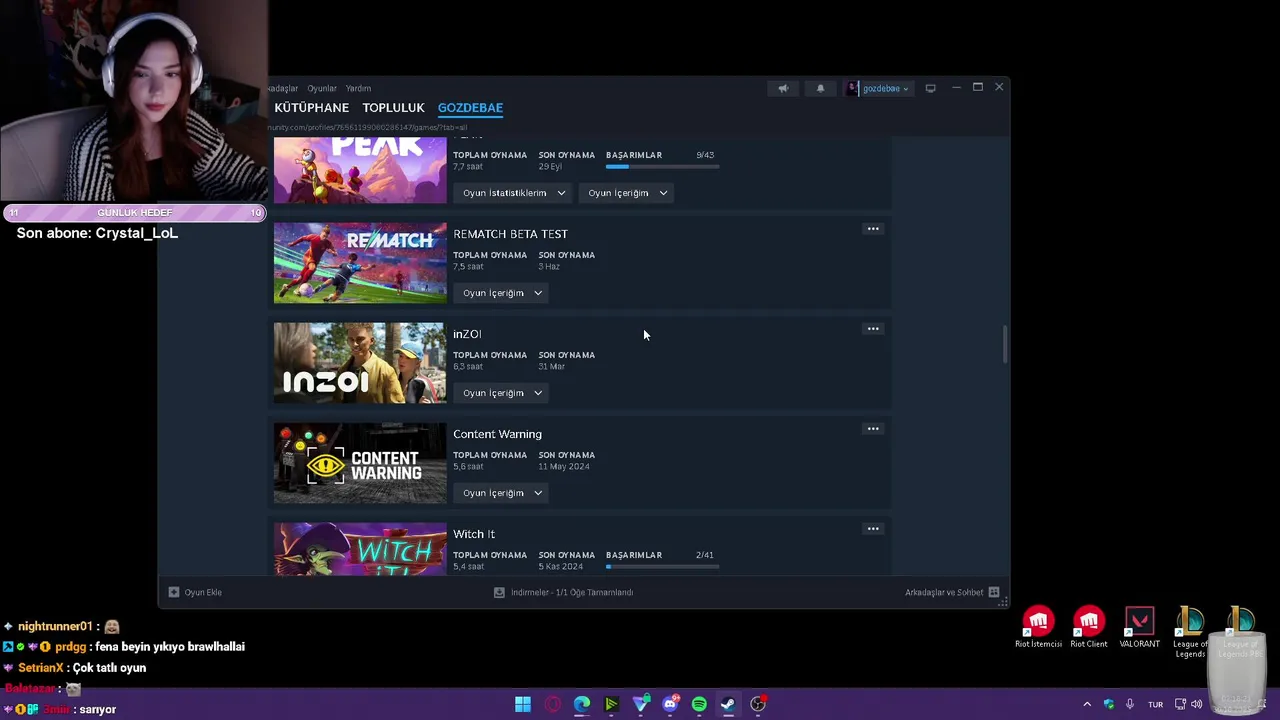This screenshot has width=1280, height=720.
Task: Open the volume speaker tray icon
Action: [x=1197, y=704]
